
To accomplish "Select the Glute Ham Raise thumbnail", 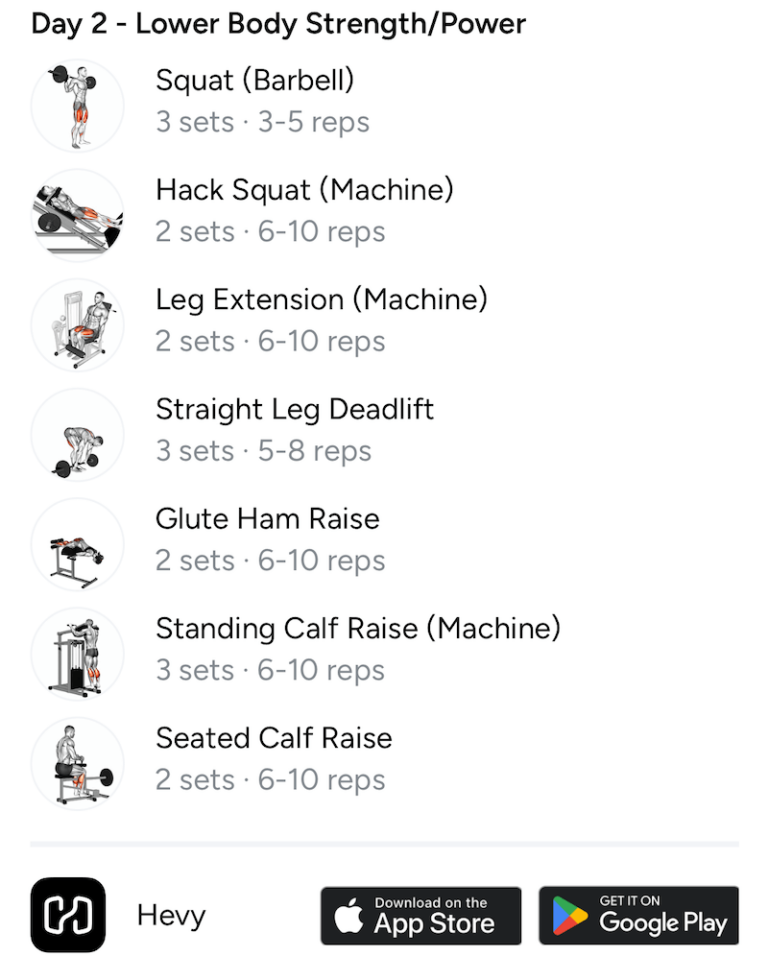I will click(77, 543).
